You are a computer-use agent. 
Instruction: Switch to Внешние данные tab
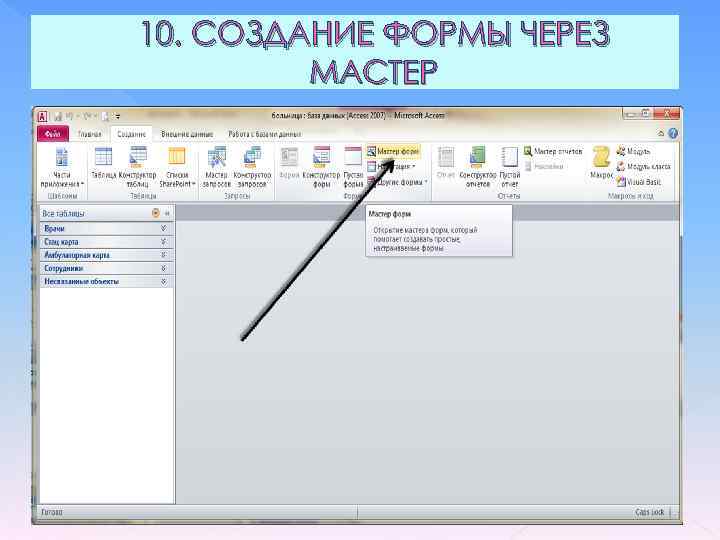click(187, 134)
